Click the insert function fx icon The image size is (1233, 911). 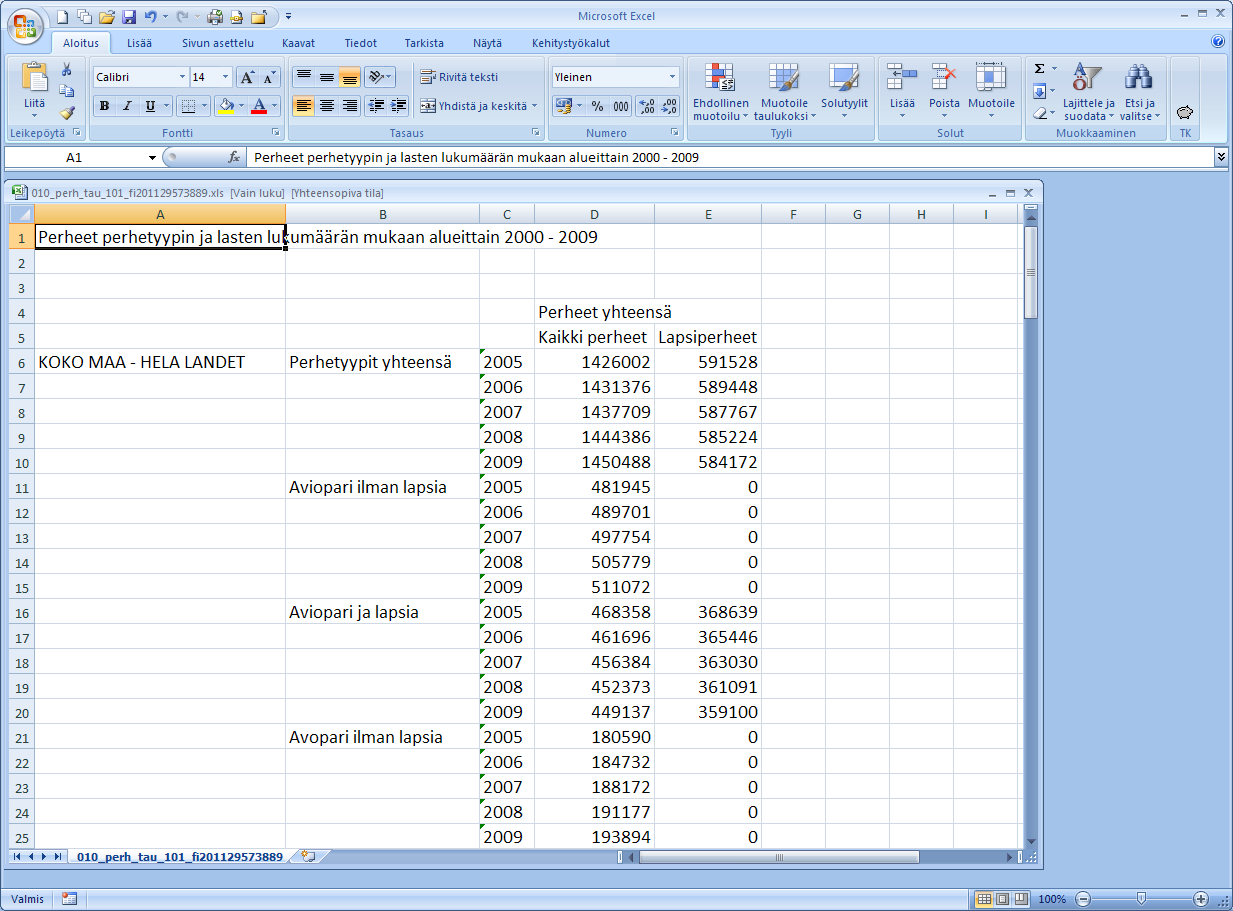click(234, 157)
